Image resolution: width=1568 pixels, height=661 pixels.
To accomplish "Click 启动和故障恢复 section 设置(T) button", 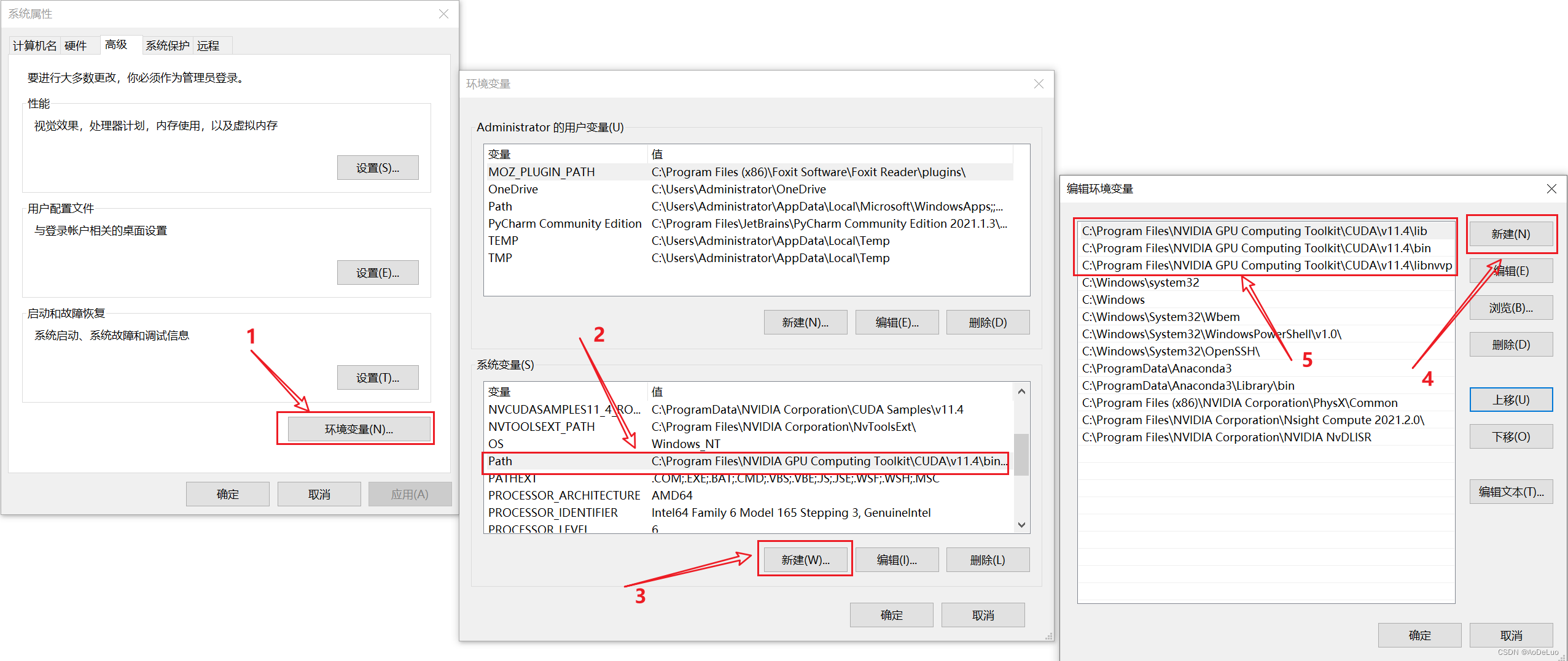I will coord(377,377).
